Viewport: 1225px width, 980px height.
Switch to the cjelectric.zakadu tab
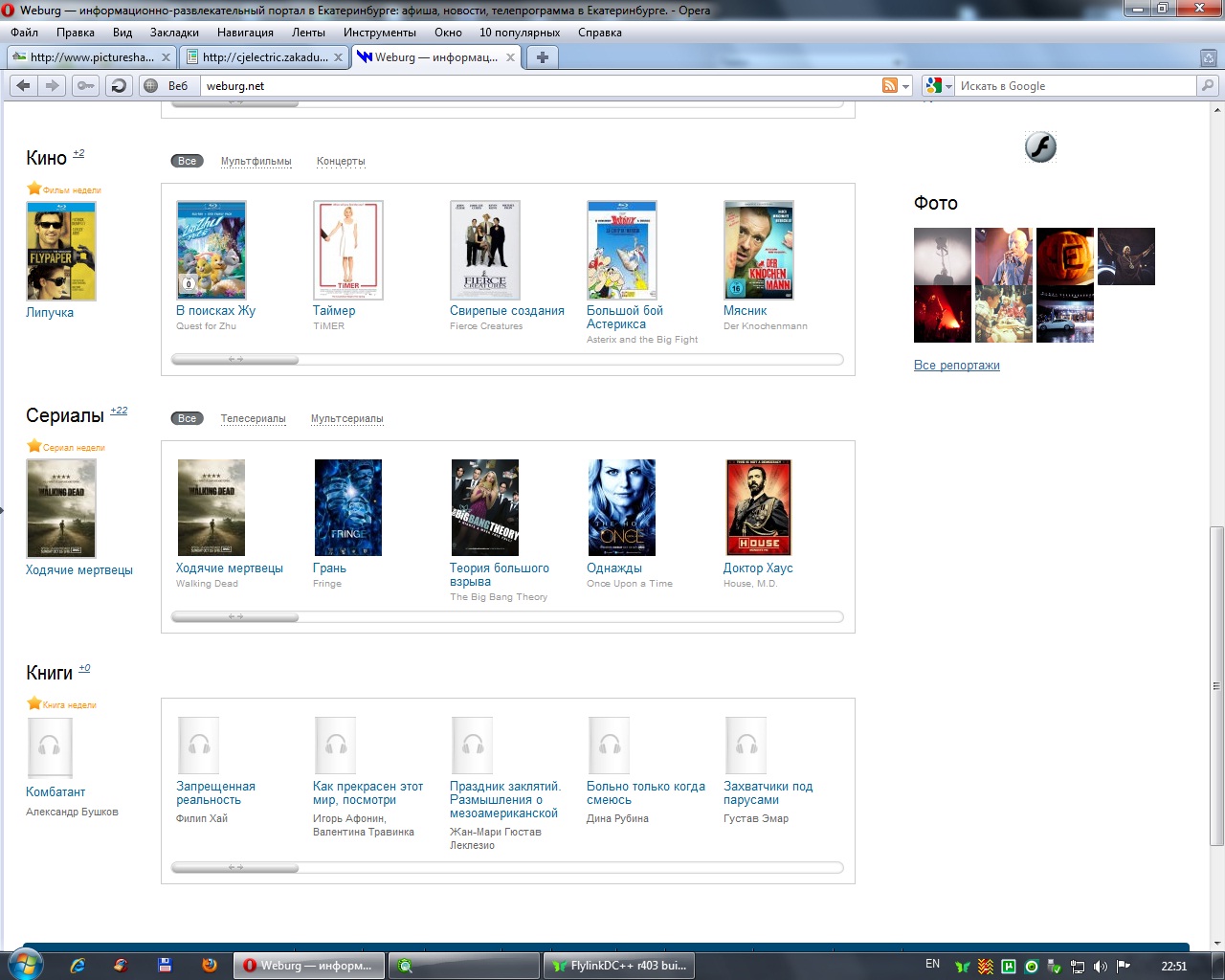click(264, 57)
